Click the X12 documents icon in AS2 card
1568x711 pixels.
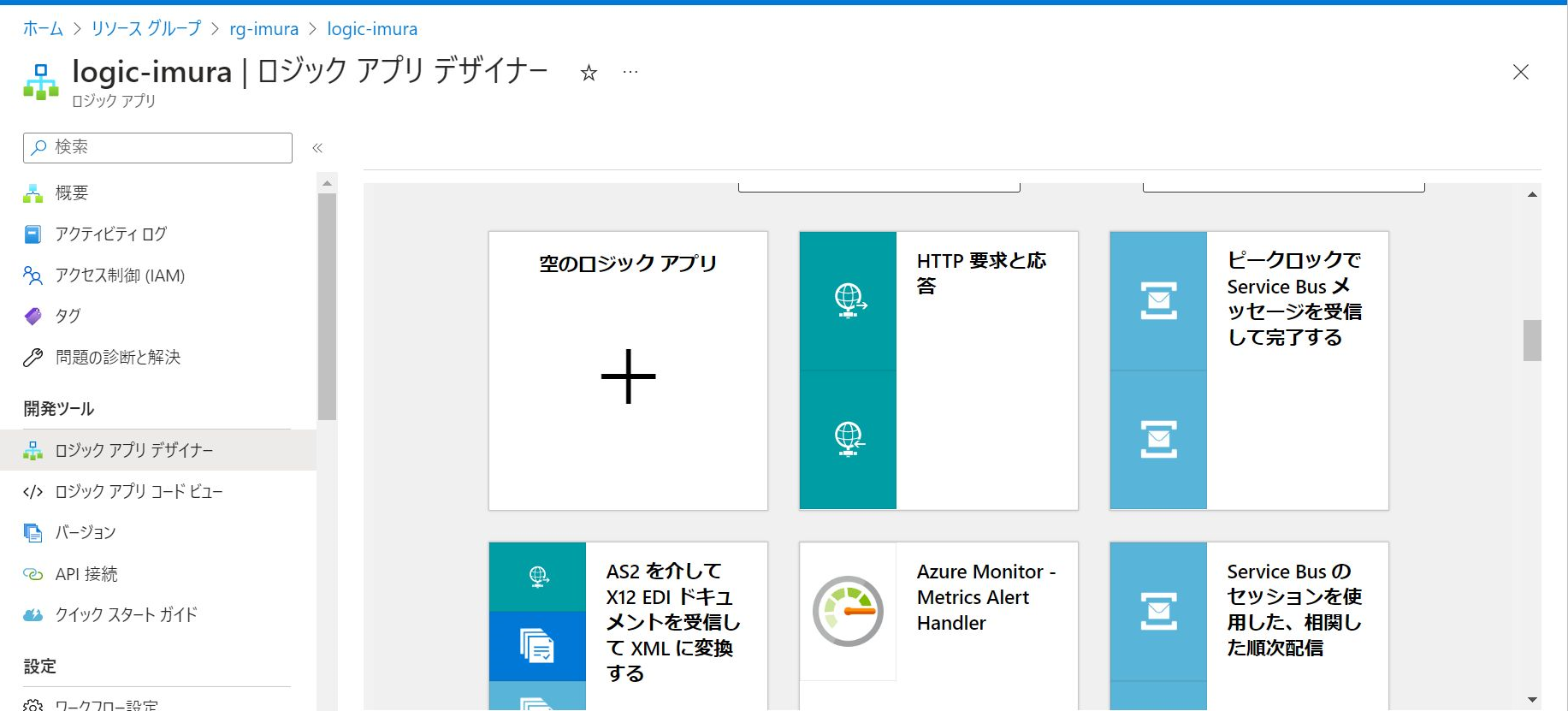(538, 646)
